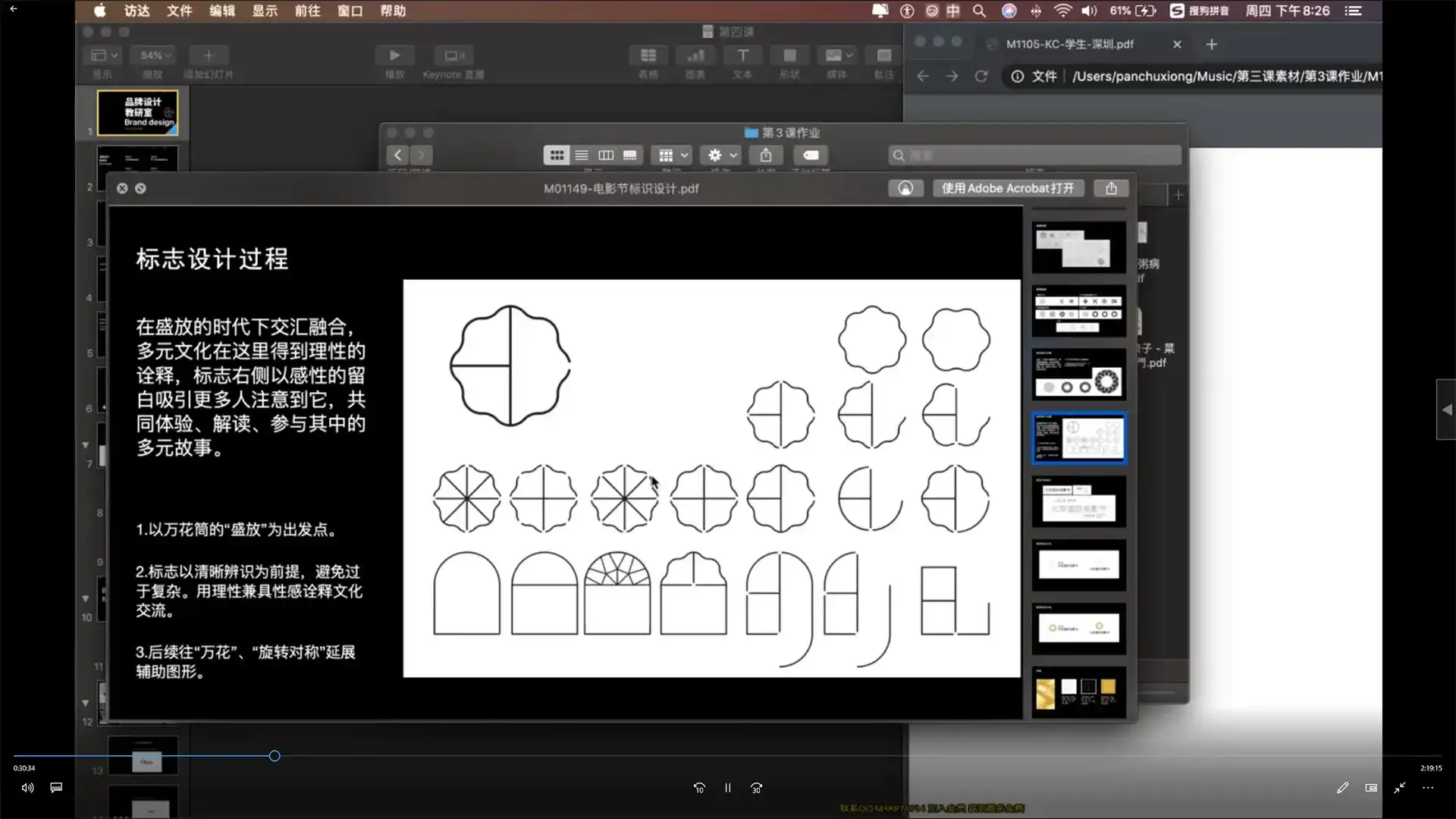The image size is (1456, 819).
Task: Add a comment with the 批注 icon
Action: tap(883, 55)
